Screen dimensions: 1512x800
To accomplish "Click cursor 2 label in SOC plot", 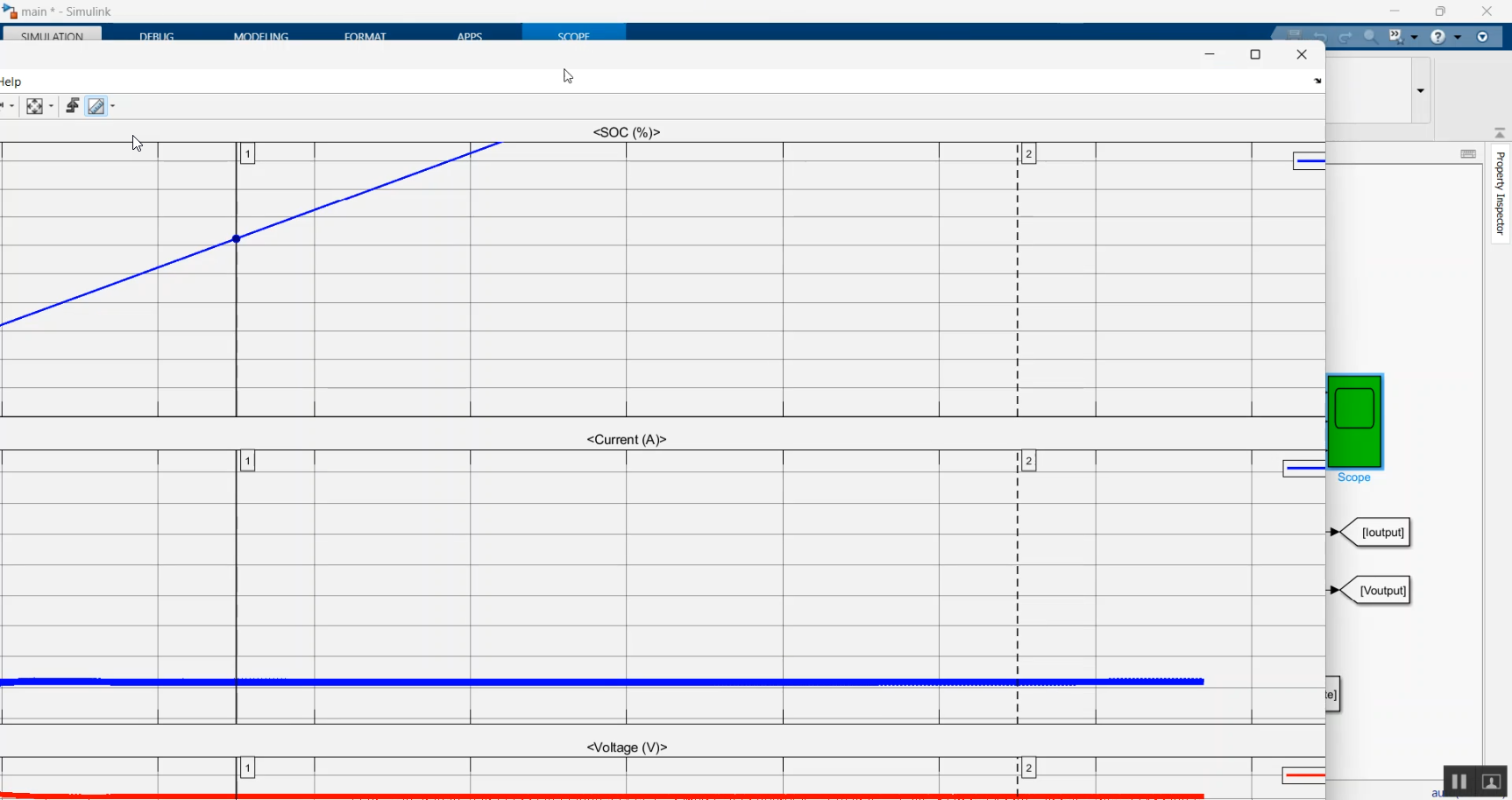I will click(x=1029, y=154).
